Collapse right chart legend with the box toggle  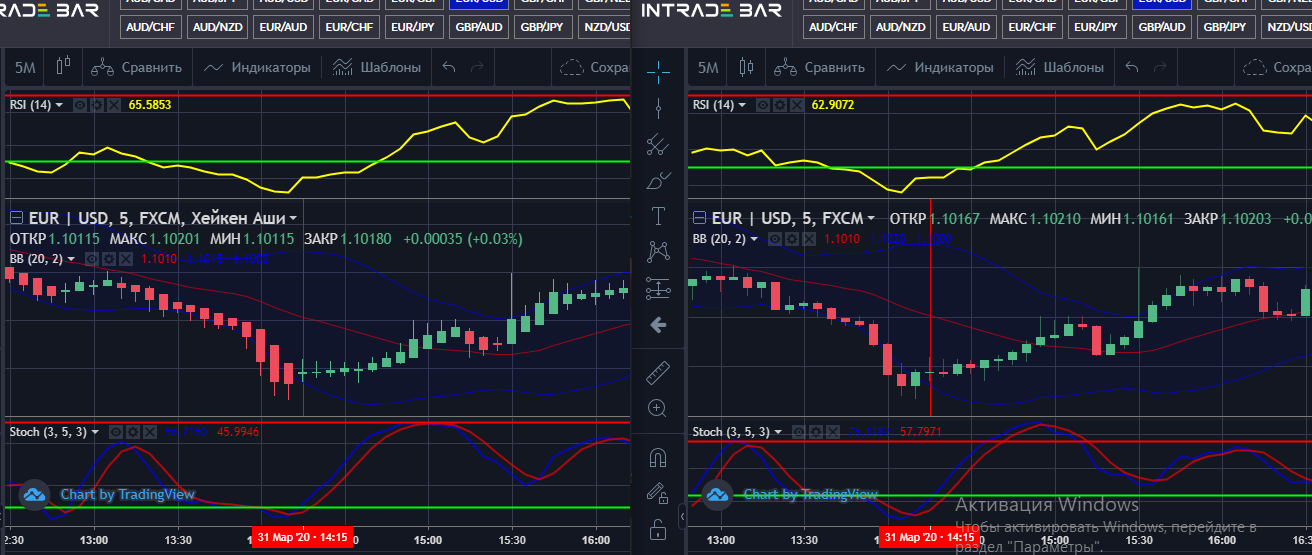pyautogui.click(x=698, y=218)
